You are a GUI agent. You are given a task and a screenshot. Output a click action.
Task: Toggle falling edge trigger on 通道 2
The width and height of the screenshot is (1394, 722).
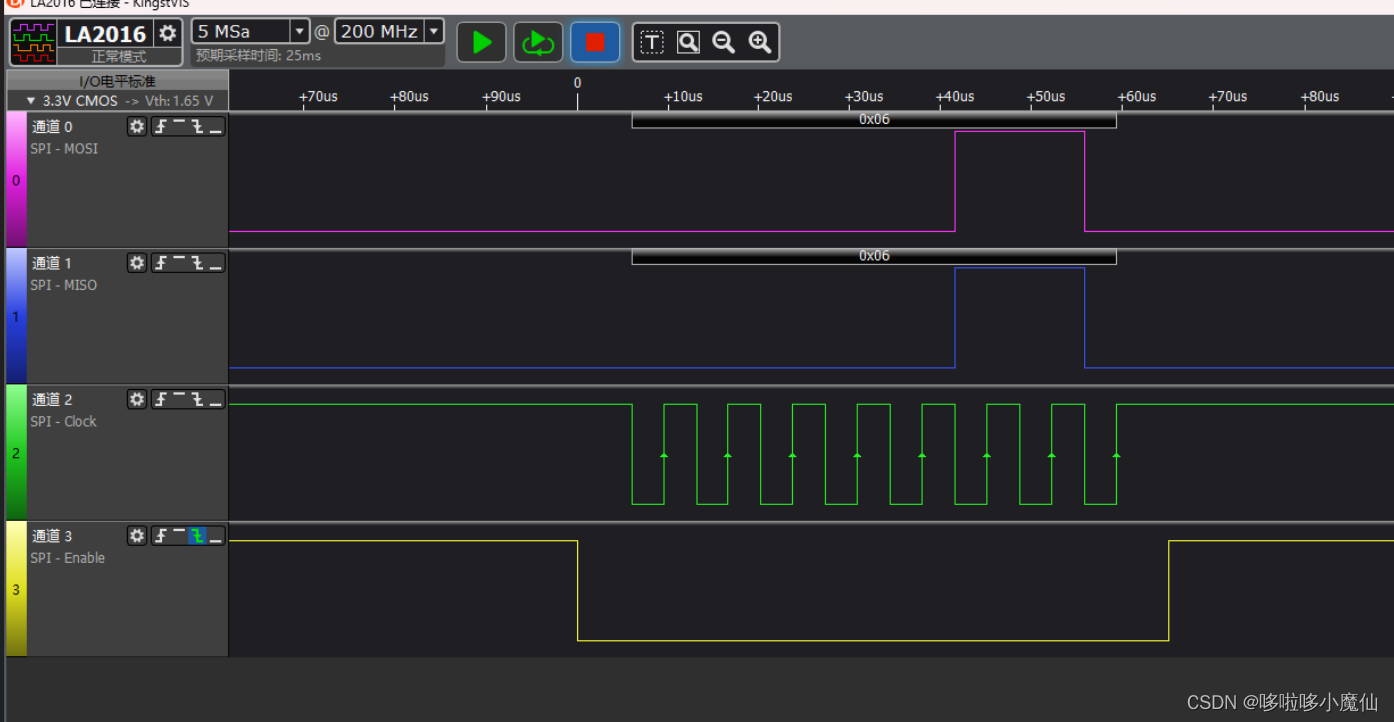tap(197, 400)
